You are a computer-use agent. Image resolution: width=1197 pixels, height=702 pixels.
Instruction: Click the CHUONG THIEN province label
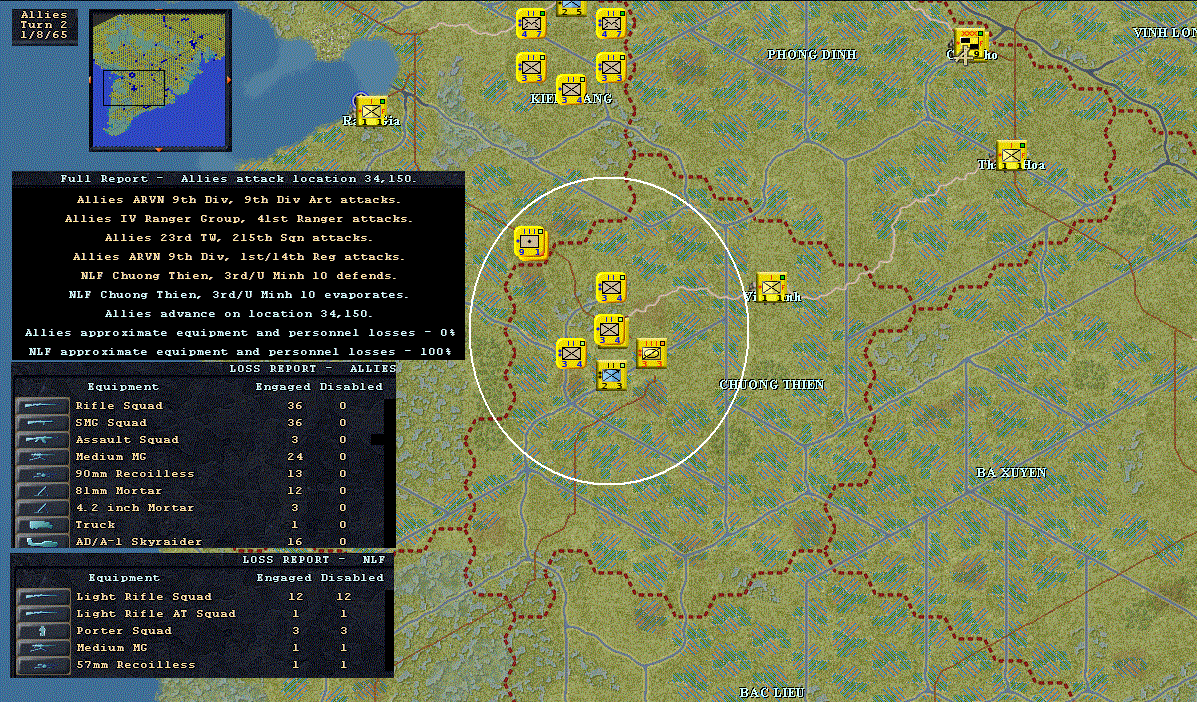(x=772, y=384)
